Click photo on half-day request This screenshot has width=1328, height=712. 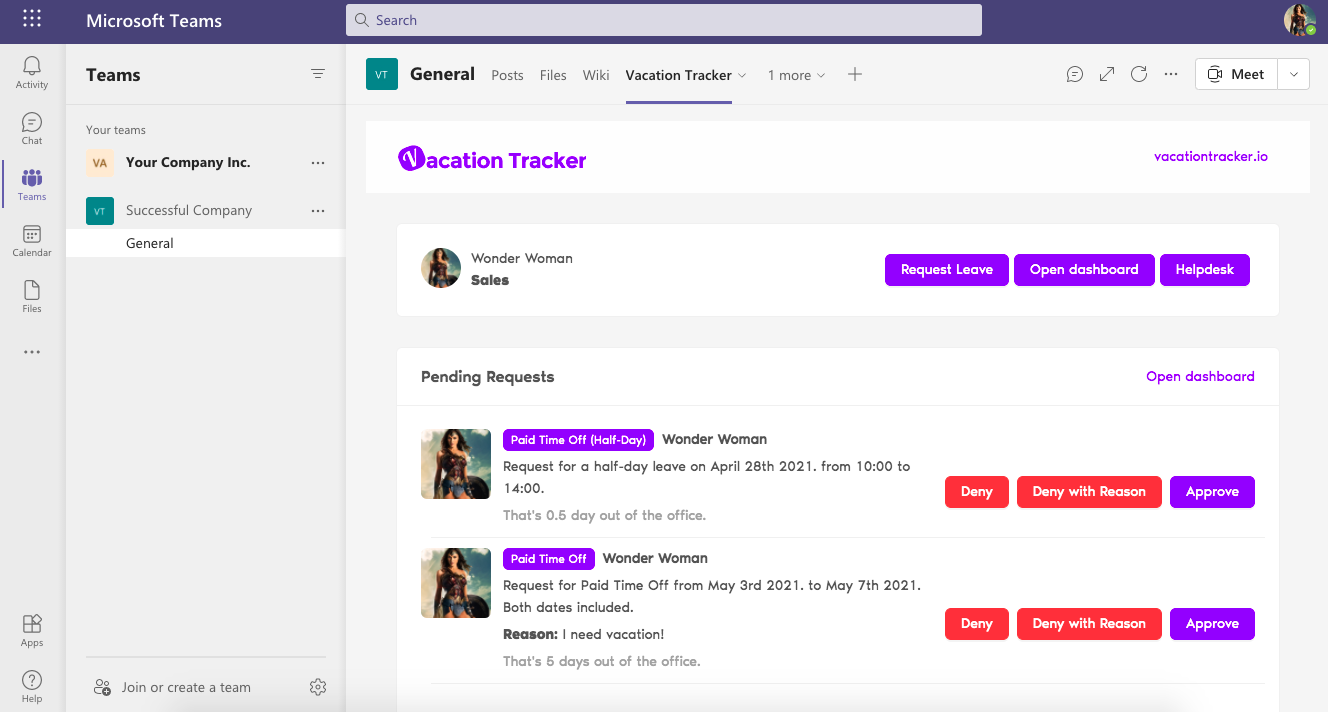[456, 464]
